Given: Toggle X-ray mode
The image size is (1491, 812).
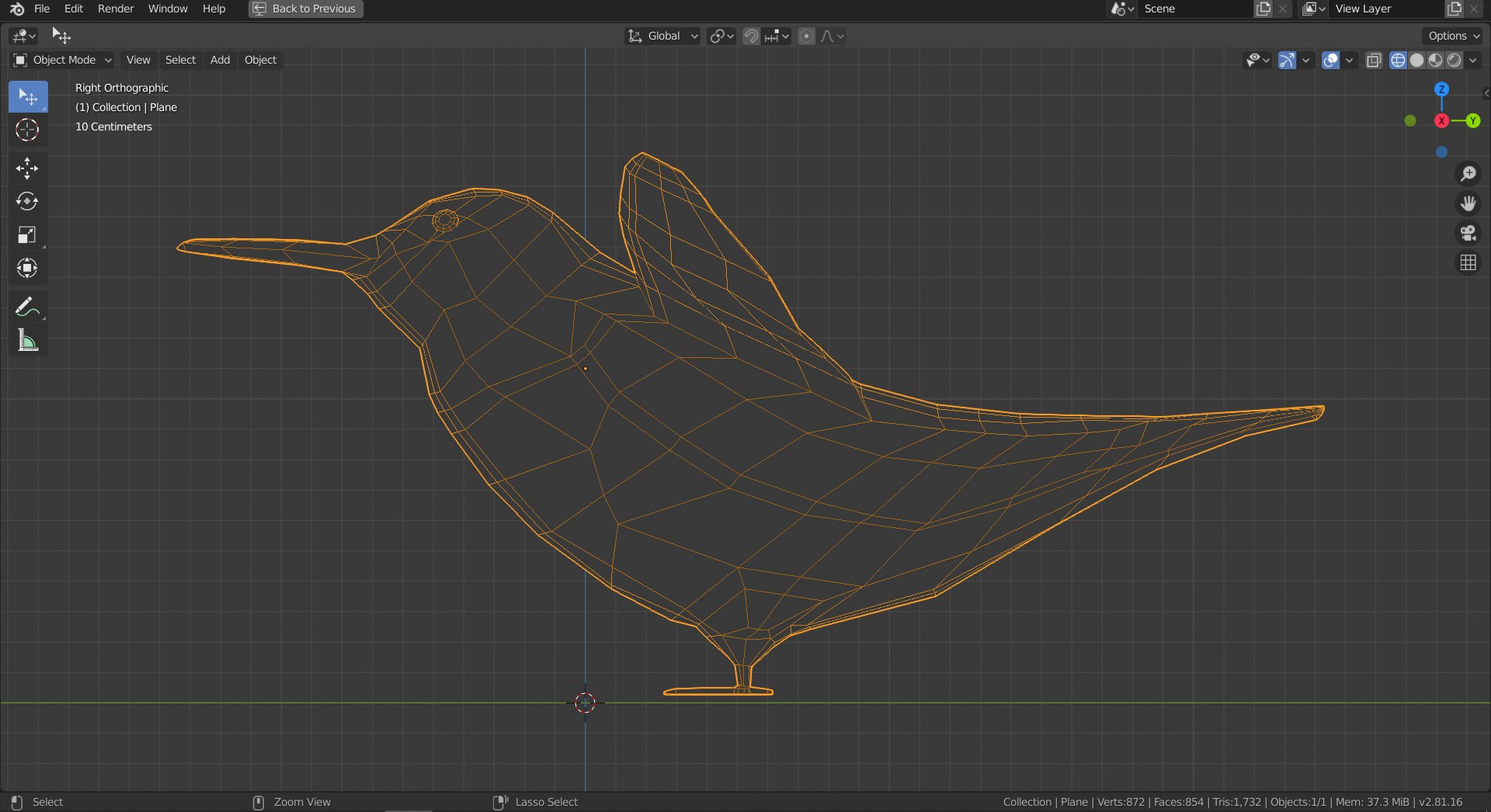Looking at the screenshot, I should pos(1374,60).
